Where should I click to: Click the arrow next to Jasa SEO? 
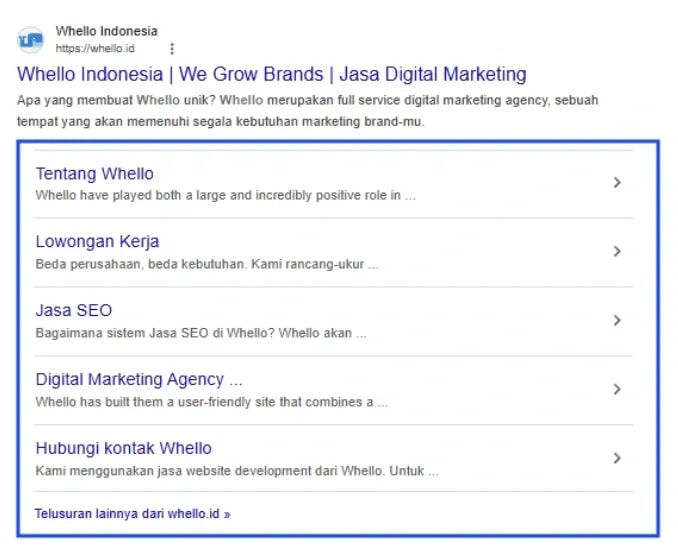pos(617,320)
